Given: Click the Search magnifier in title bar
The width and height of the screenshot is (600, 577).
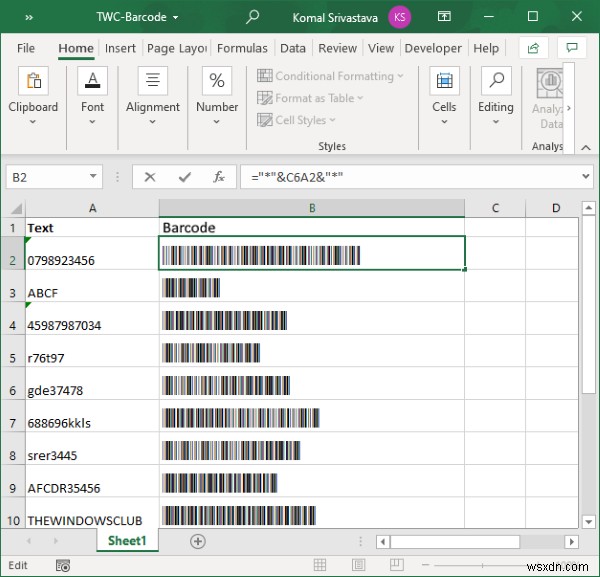Looking at the screenshot, I should tap(253, 17).
